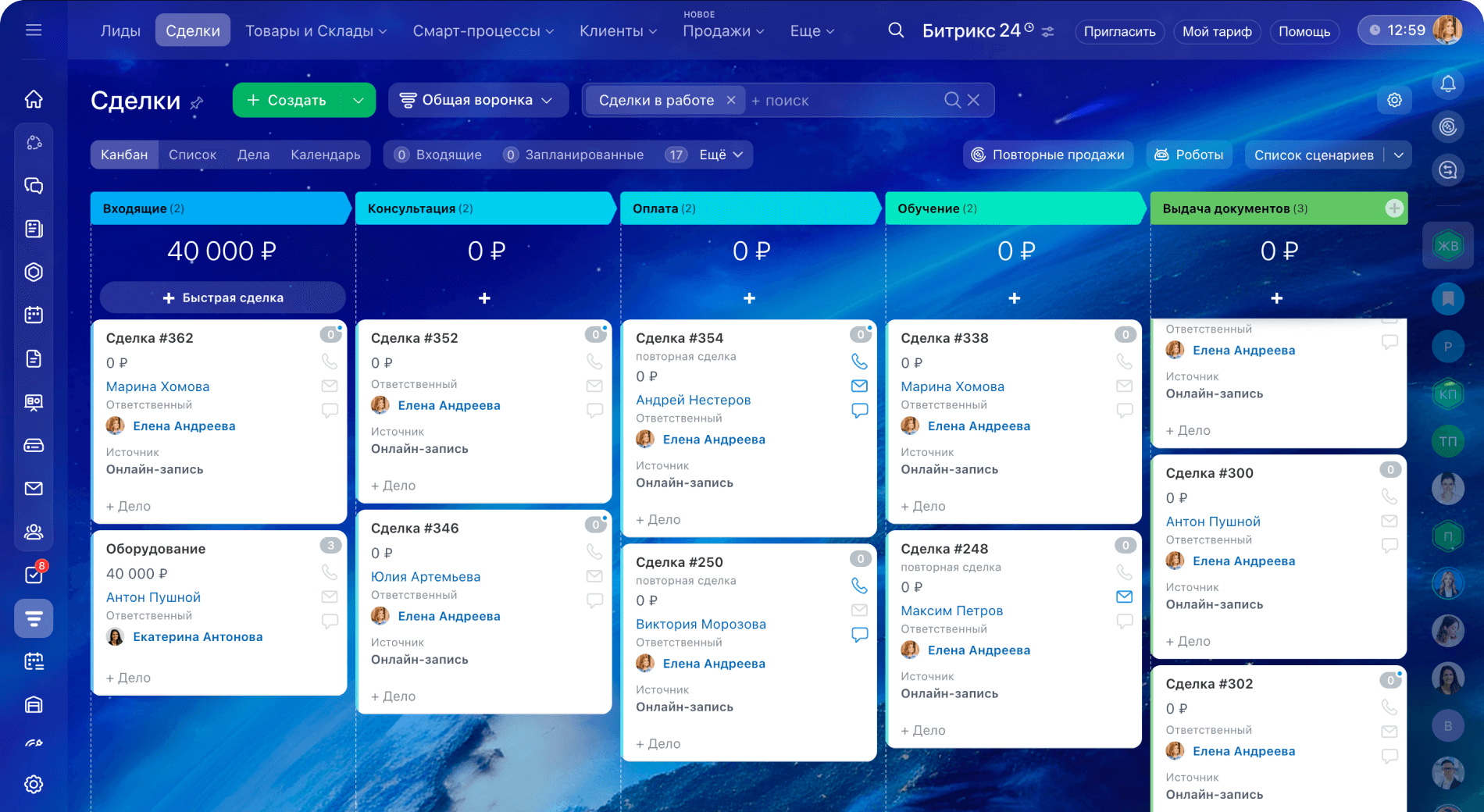Open the notifications bell icon
The height and width of the screenshot is (812, 1484).
click(x=1447, y=84)
